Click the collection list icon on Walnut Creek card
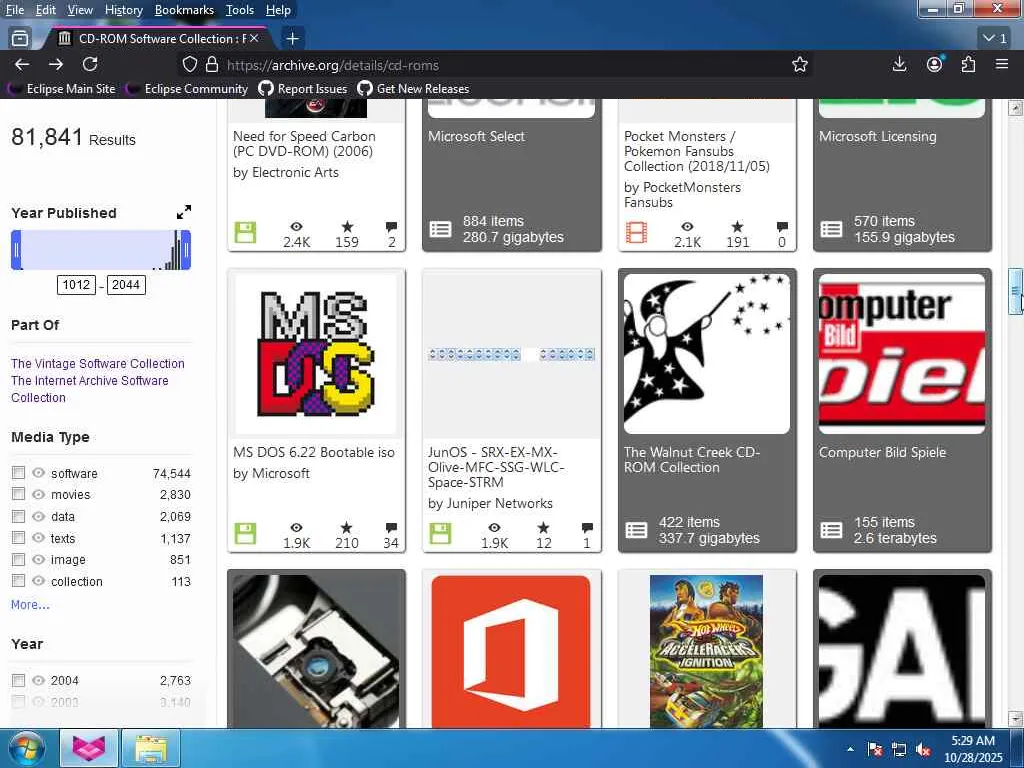Screen dimensions: 1024x768 pyautogui.click(x=636, y=530)
